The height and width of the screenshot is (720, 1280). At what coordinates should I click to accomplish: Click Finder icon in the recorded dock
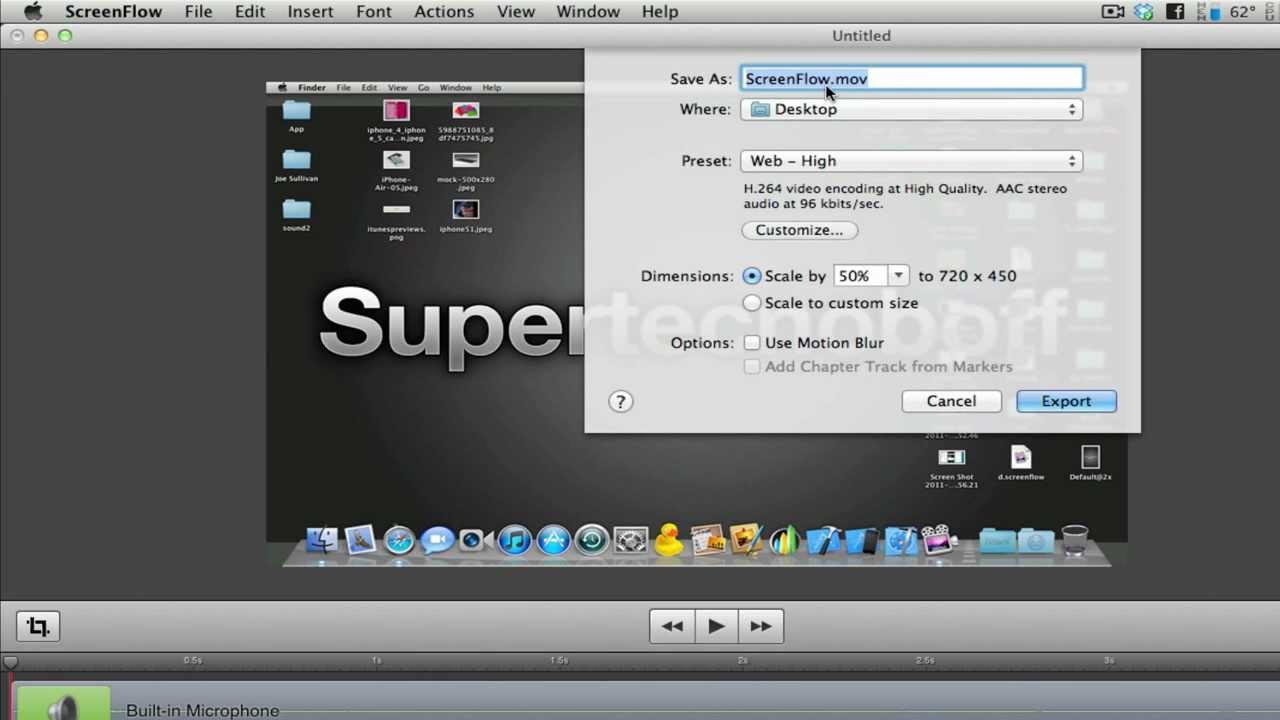tap(321, 541)
